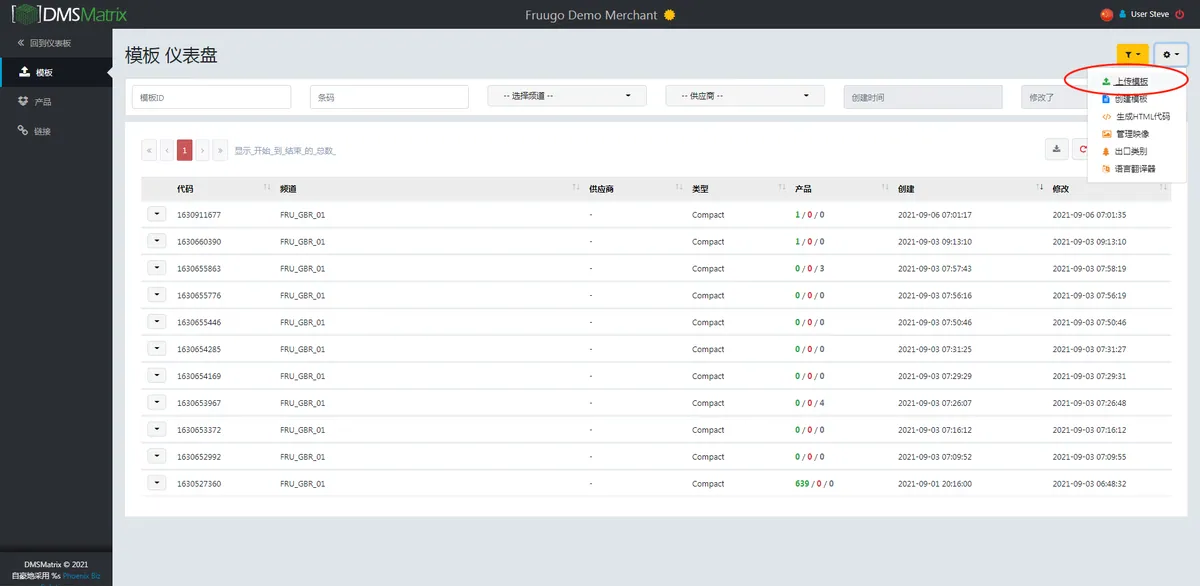The height and width of the screenshot is (586, 1200).
Task: Go back via 回到仪表板 sidebar link
Action: pos(44,43)
